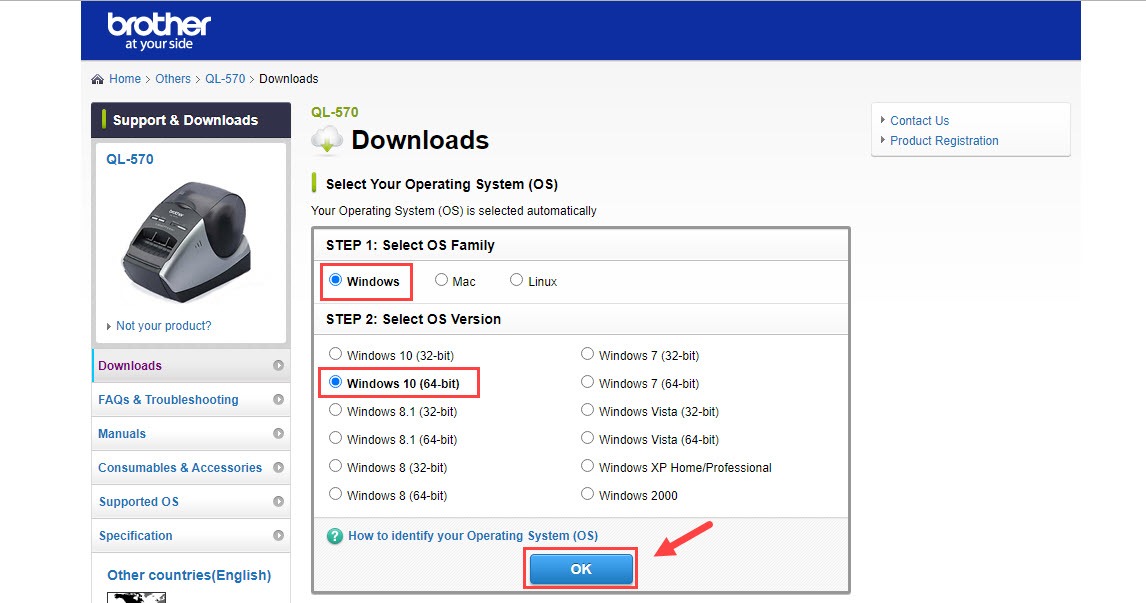Screen dimensions: 1146x603
Task: Click arrow icon beside Manuals sidebar item
Action: (278, 434)
